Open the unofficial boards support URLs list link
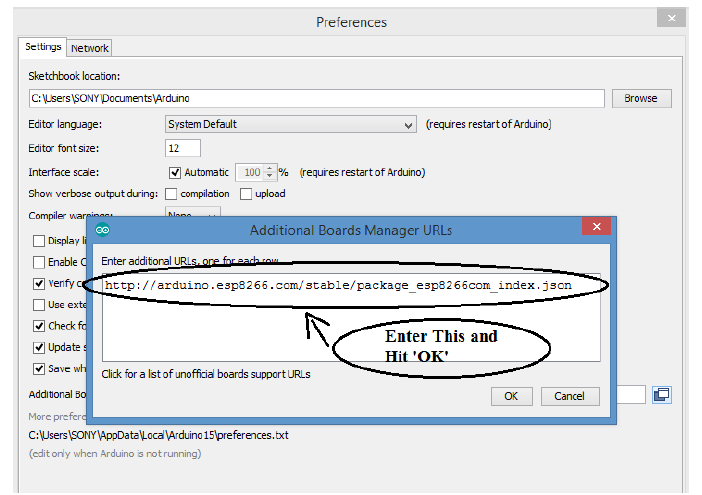The image size is (702, 495). pos(206,374)
